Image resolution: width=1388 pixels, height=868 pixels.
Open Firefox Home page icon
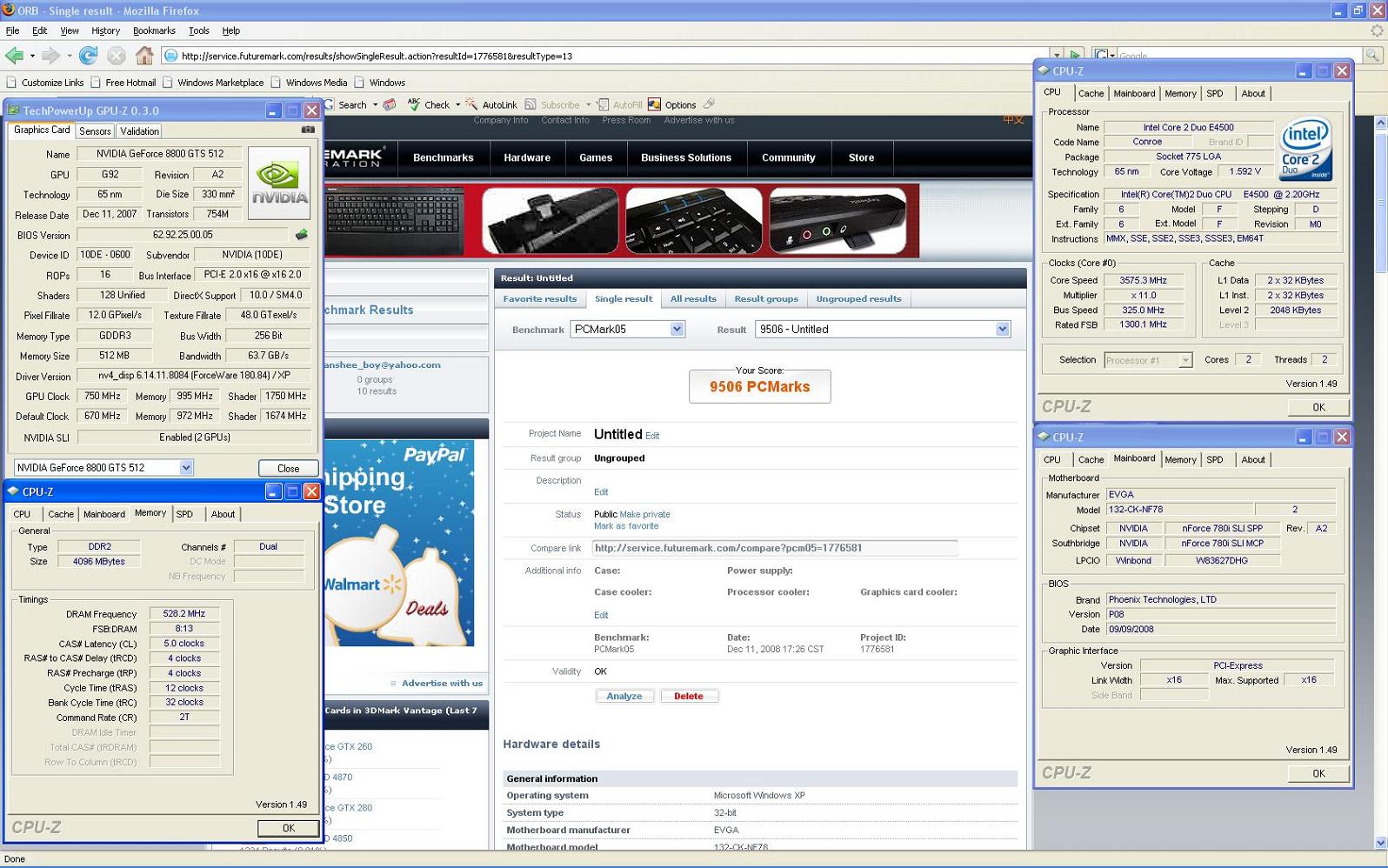[144, 56]
